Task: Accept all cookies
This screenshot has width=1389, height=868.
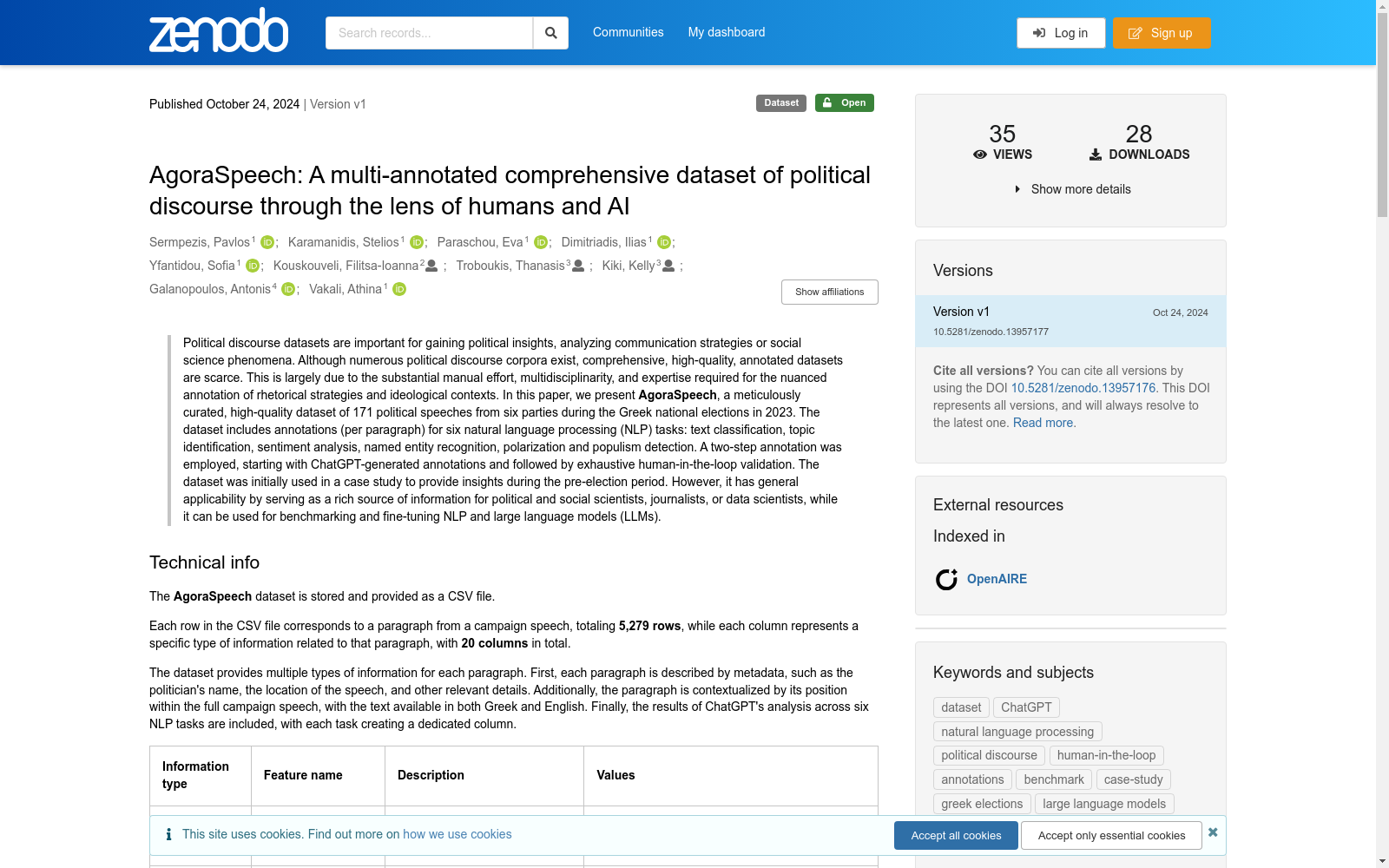Action: [x=956, y=835]
